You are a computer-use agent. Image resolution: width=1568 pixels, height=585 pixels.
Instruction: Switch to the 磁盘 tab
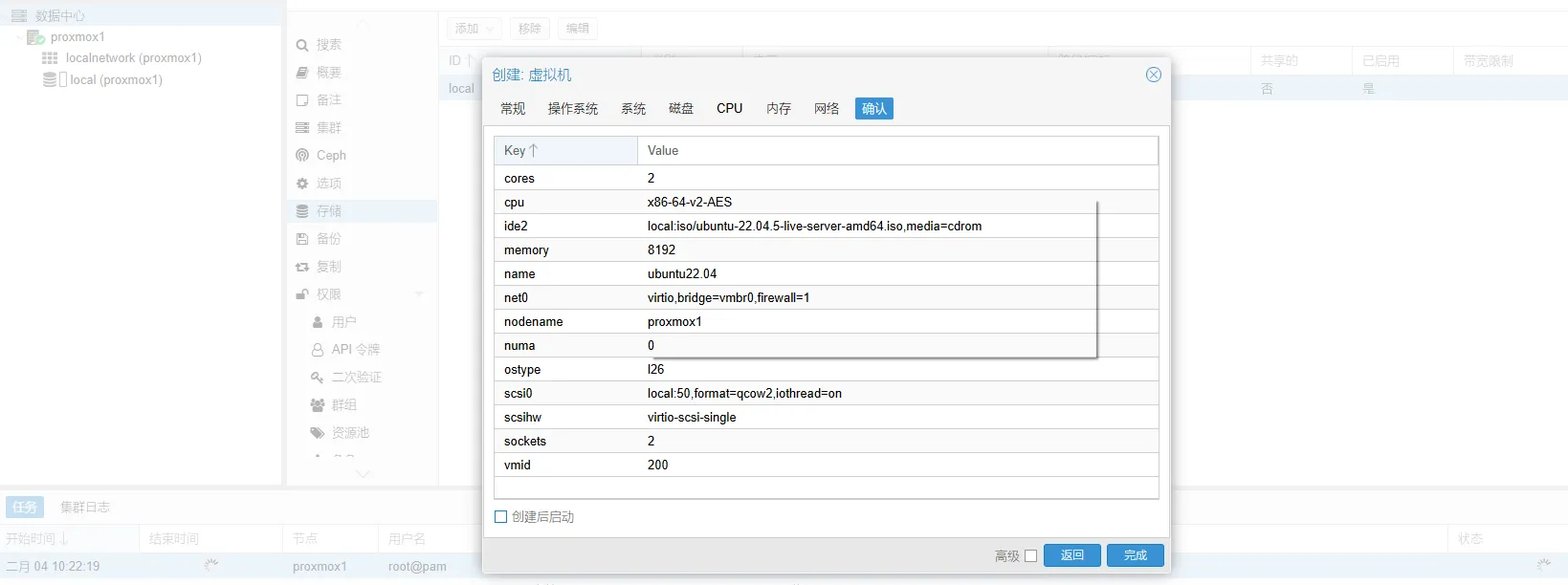click(681, 109)
